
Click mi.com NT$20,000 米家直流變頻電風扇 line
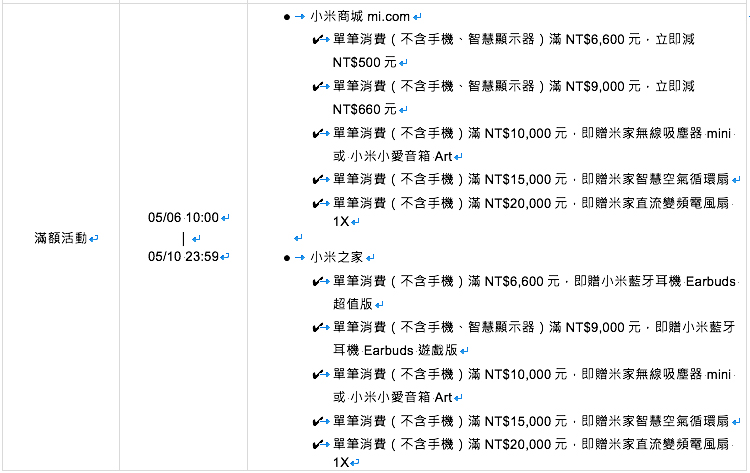click(x=531, y=203)
